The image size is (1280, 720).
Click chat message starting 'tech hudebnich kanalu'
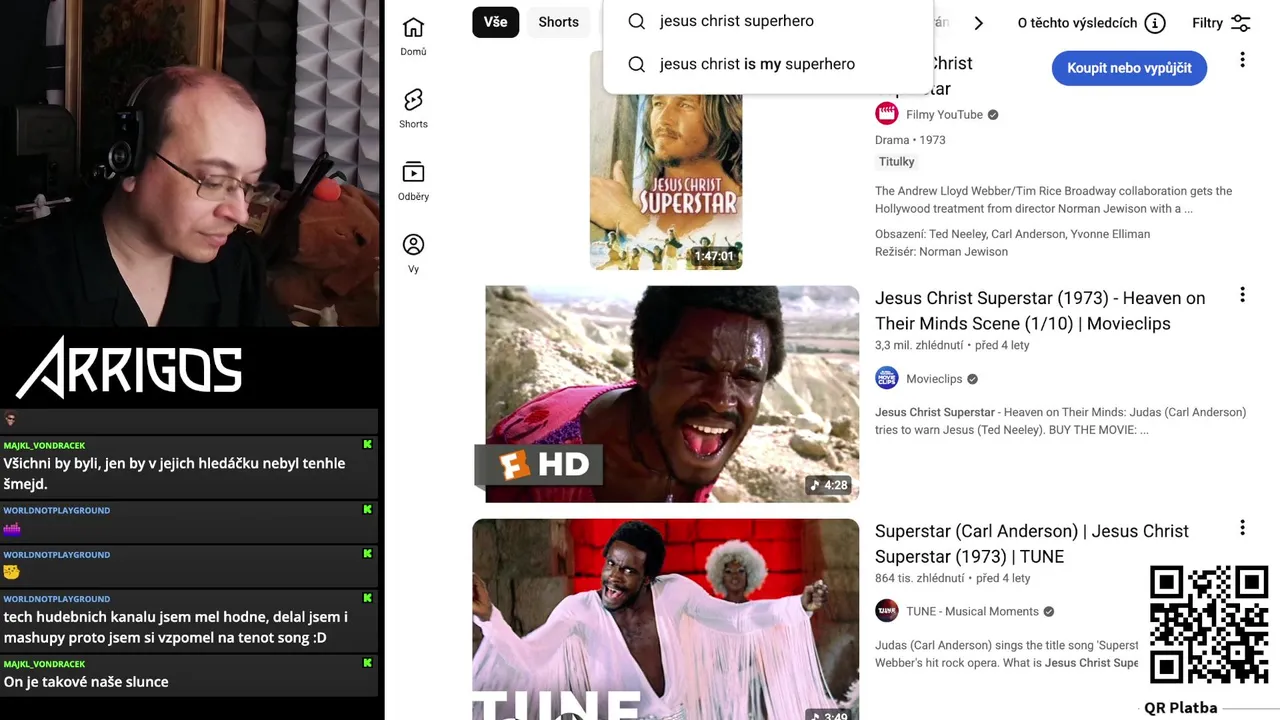click(175, 628)
